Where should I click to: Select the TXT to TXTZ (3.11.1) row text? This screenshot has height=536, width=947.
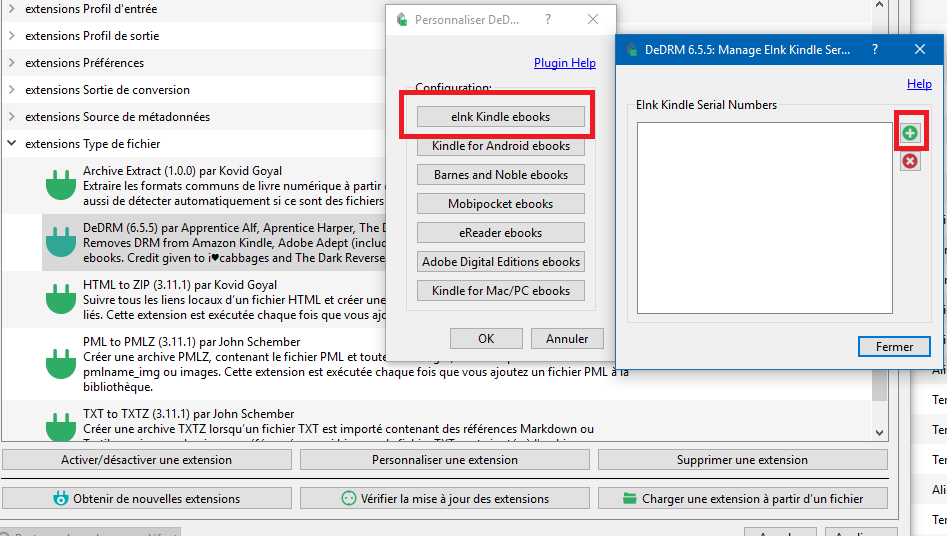[188, 414]
